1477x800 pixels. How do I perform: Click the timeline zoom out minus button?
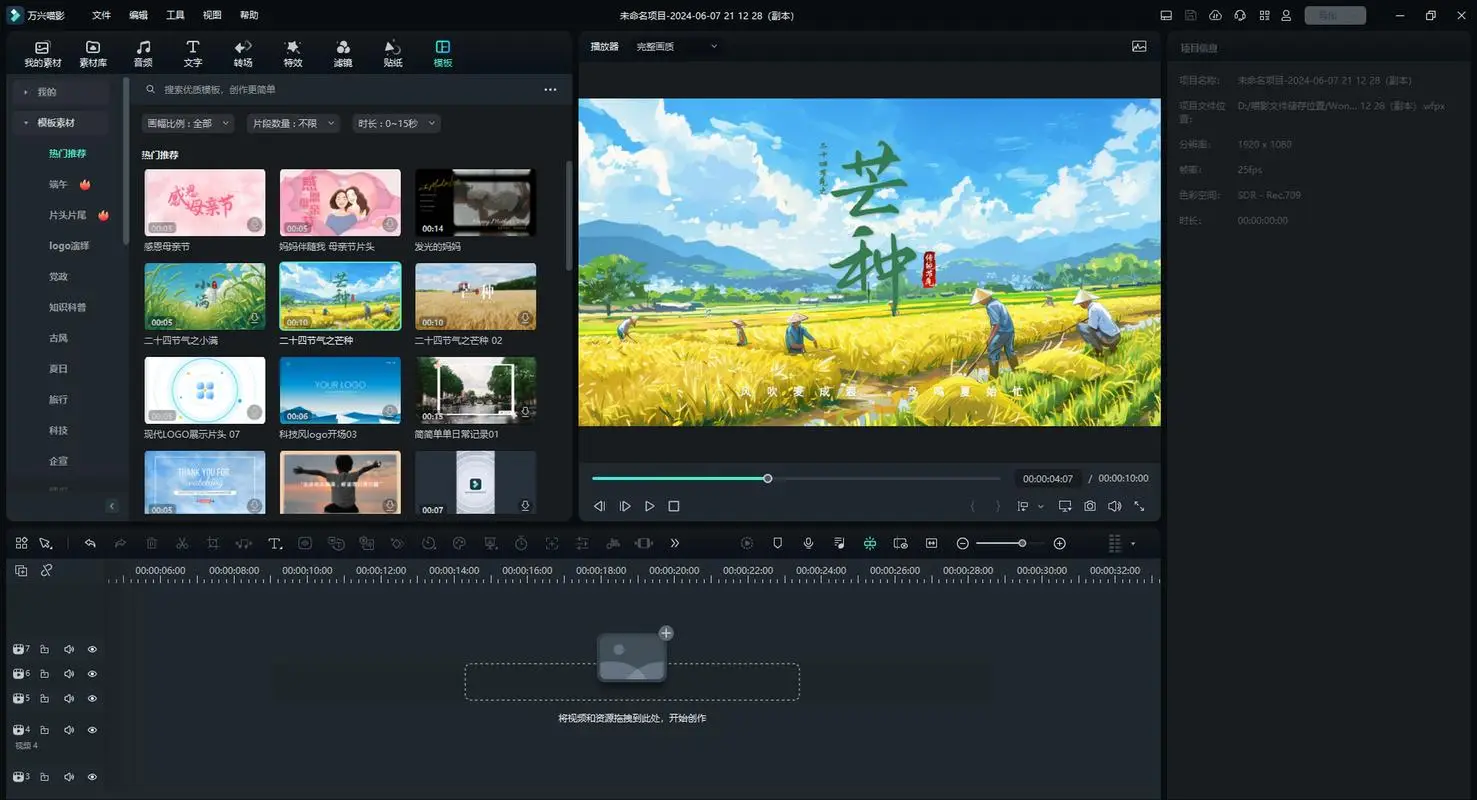(x=962, y=543)
